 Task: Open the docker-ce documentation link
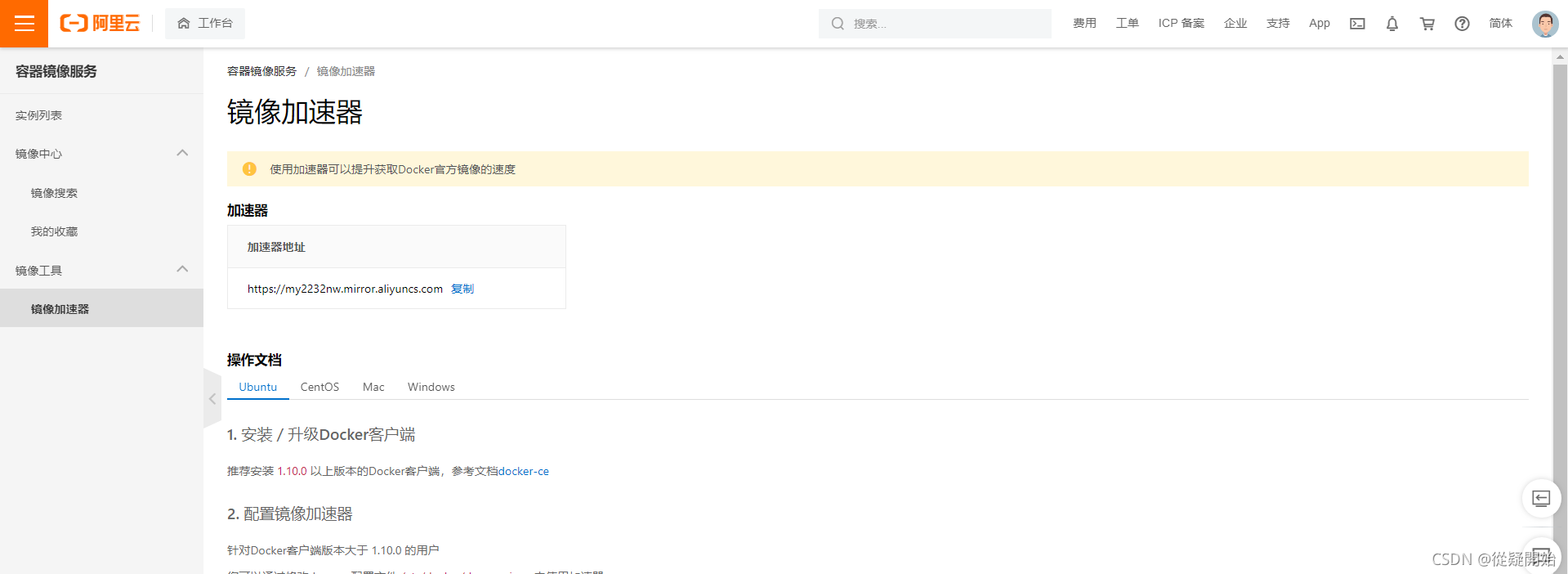tap(524, 471)
